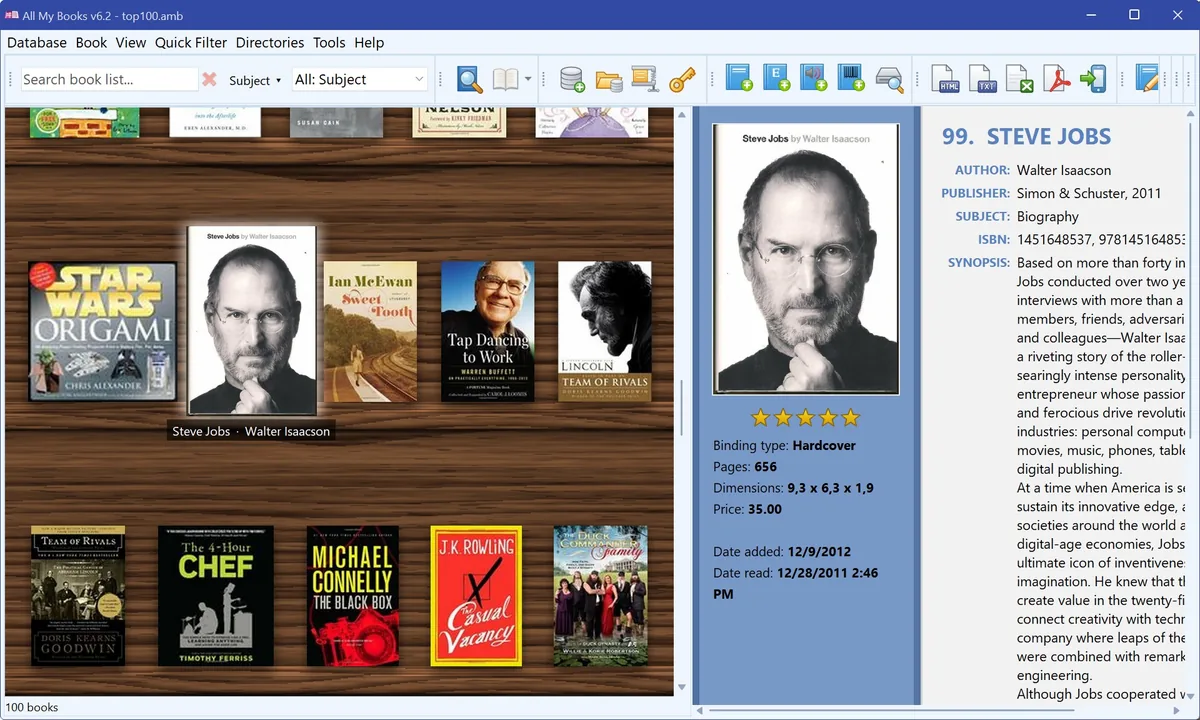The image size is (1200, 720).
Task: Expand the All: Subject combo box
Action: [360, 79]
